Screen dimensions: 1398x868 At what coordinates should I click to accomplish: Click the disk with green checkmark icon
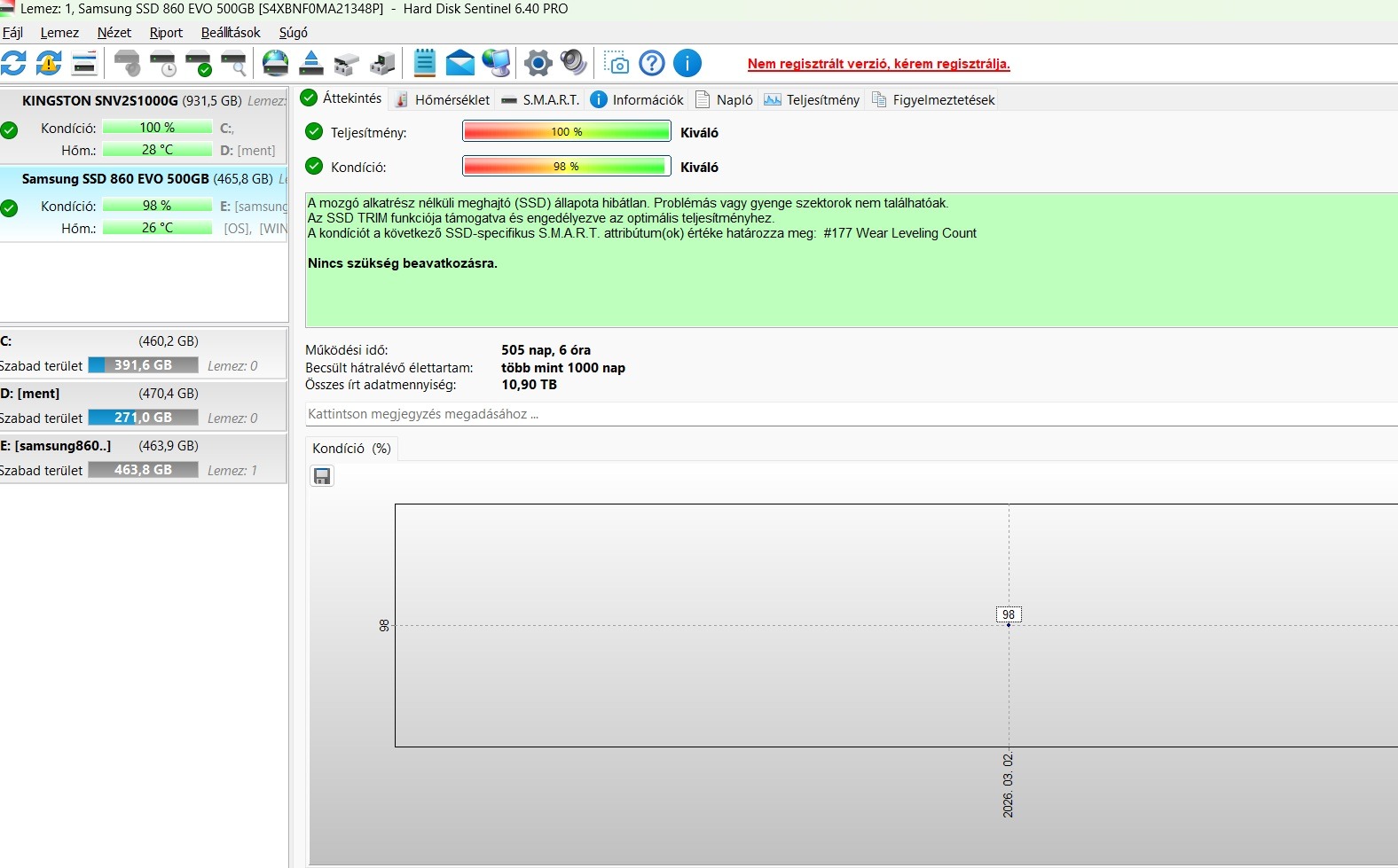[x=199, y=63]
